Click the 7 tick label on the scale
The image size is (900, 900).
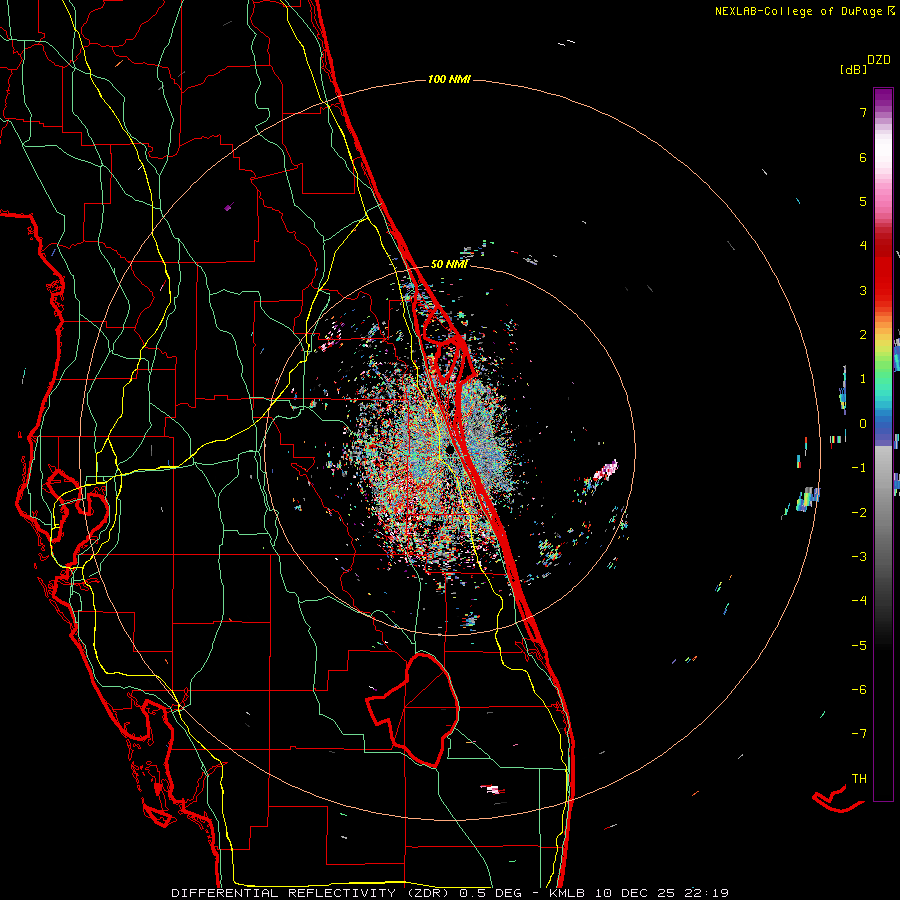tap(863, 112)
